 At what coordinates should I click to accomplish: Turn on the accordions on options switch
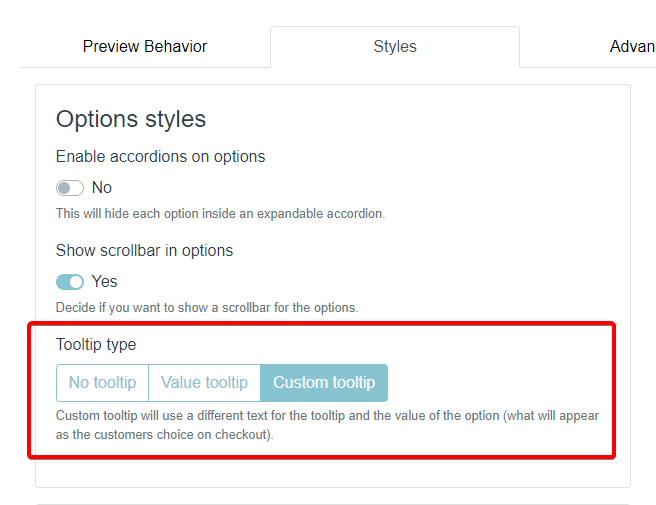coord(70,188)
